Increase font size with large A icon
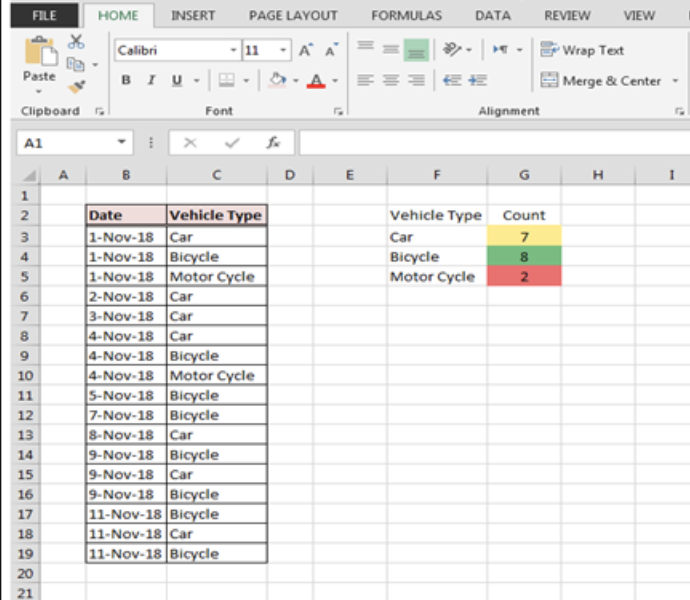The image size is (690, 600). tap(306, 50)
